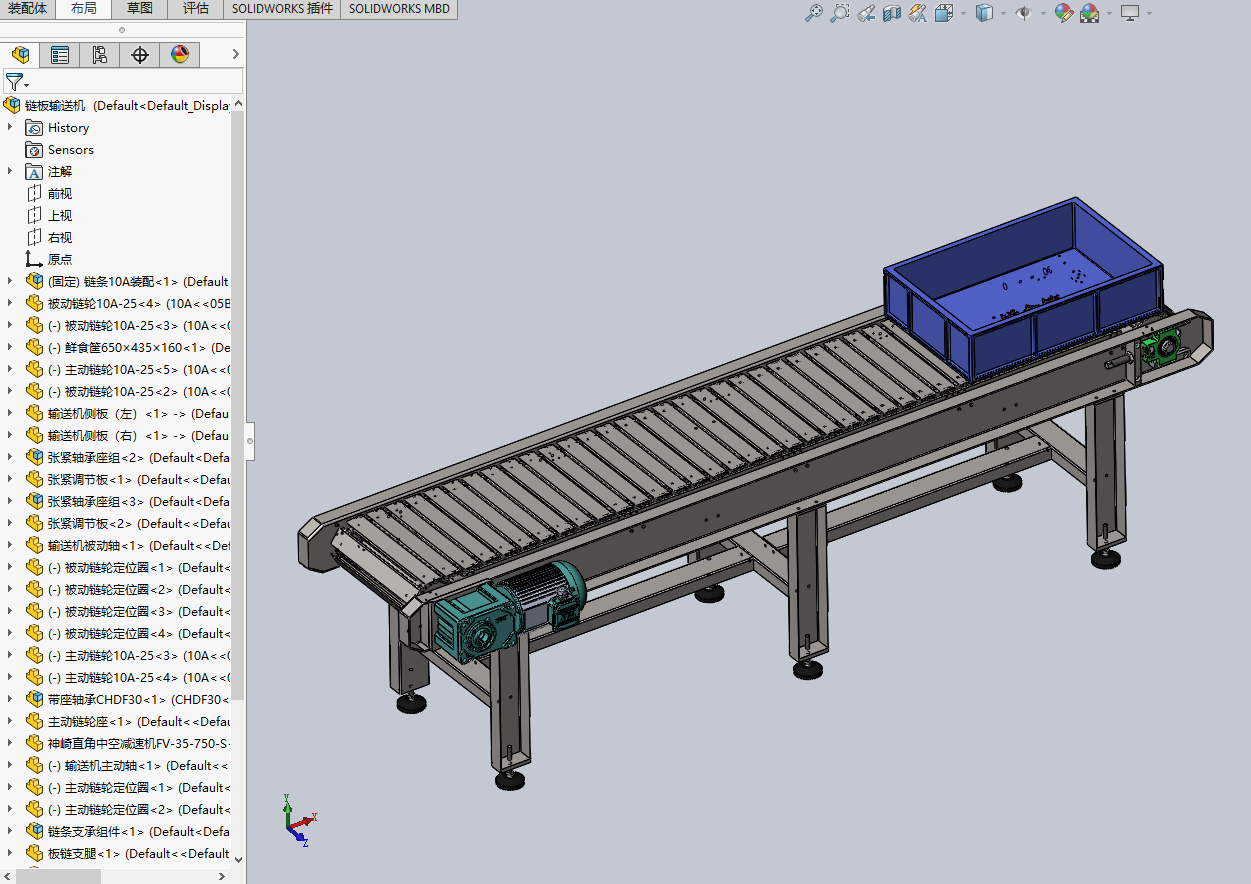Expand the 链条10A装配<1> tree node

(x=10, y=281)
